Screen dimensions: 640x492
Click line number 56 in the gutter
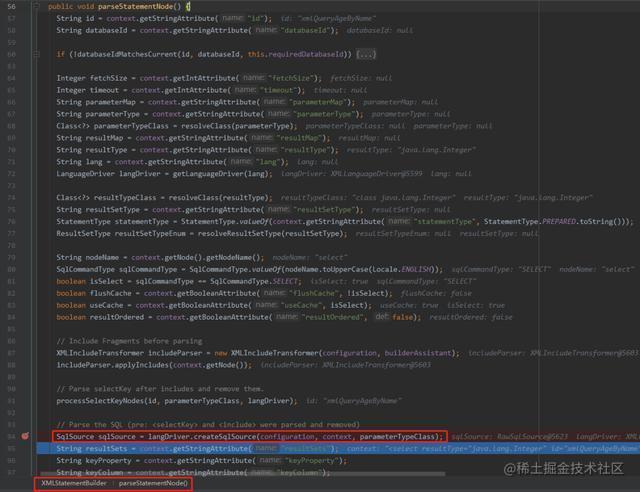point(11,7)
